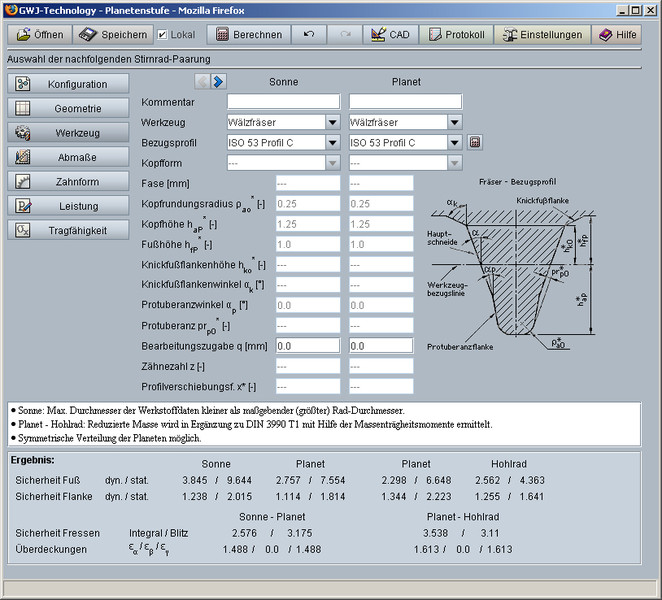Click the Sonne Kommentar text field
This screenshot has height=600, width=662.
pyautogui.click(x=284, y=102)
